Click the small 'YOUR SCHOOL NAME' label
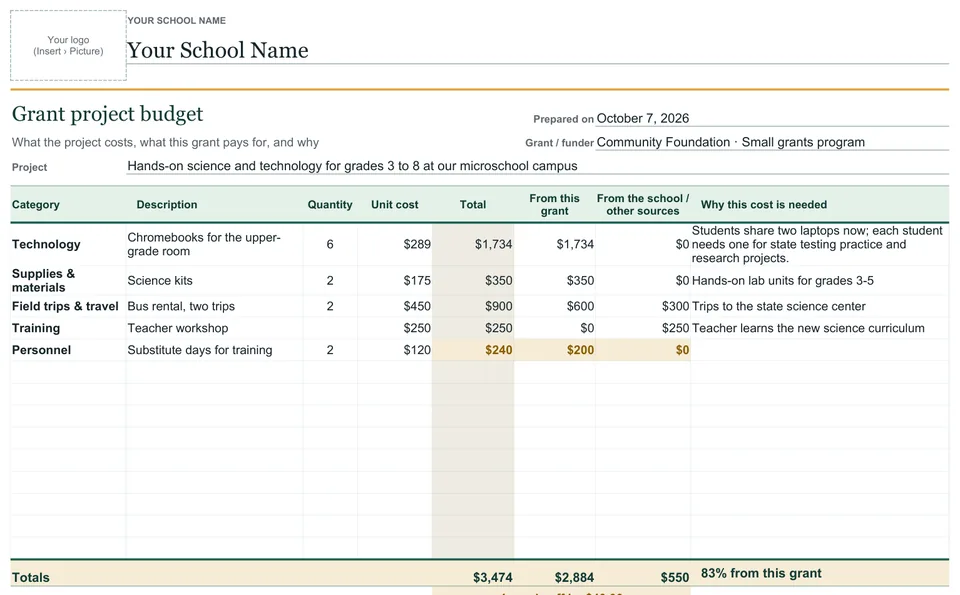 tap(176, 20)
